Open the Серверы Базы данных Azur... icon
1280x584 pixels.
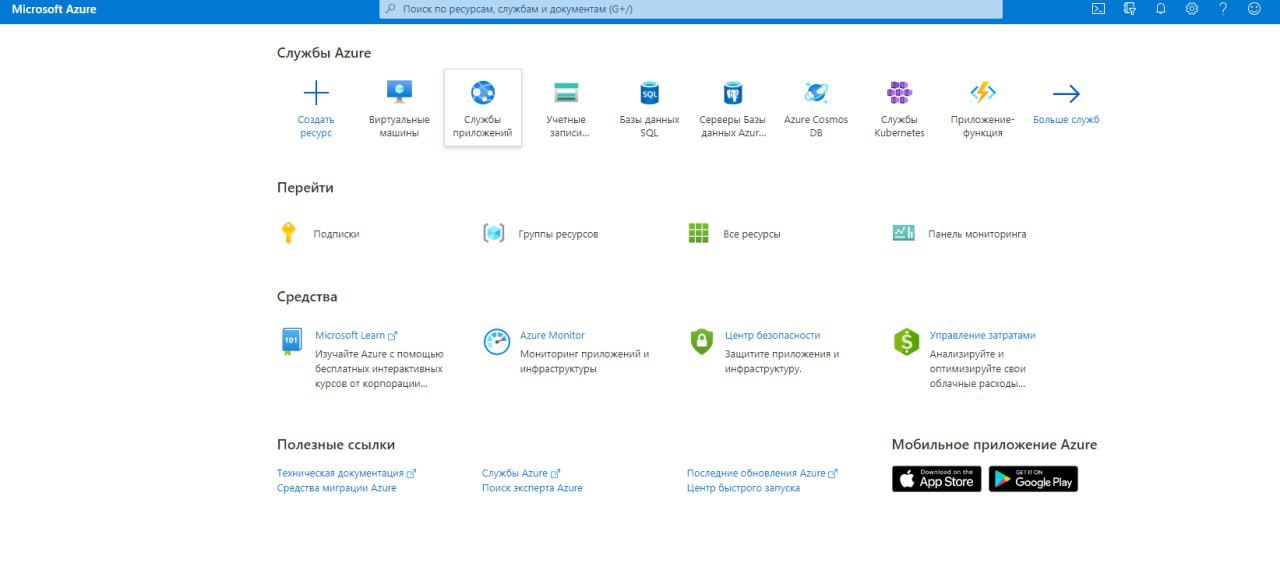point(733,93)
